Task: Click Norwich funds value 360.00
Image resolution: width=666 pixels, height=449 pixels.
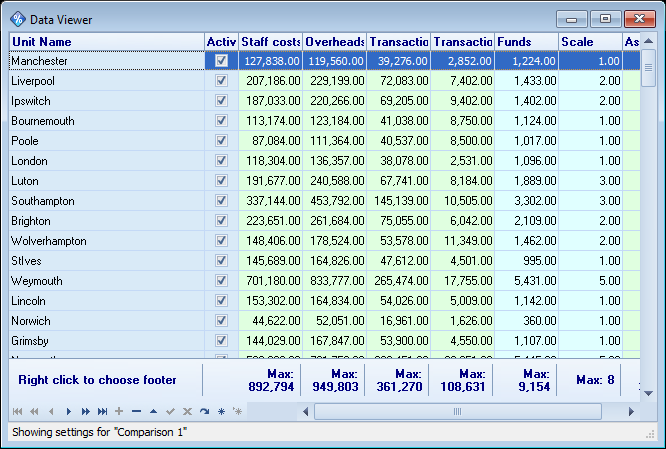Action: 526,321
